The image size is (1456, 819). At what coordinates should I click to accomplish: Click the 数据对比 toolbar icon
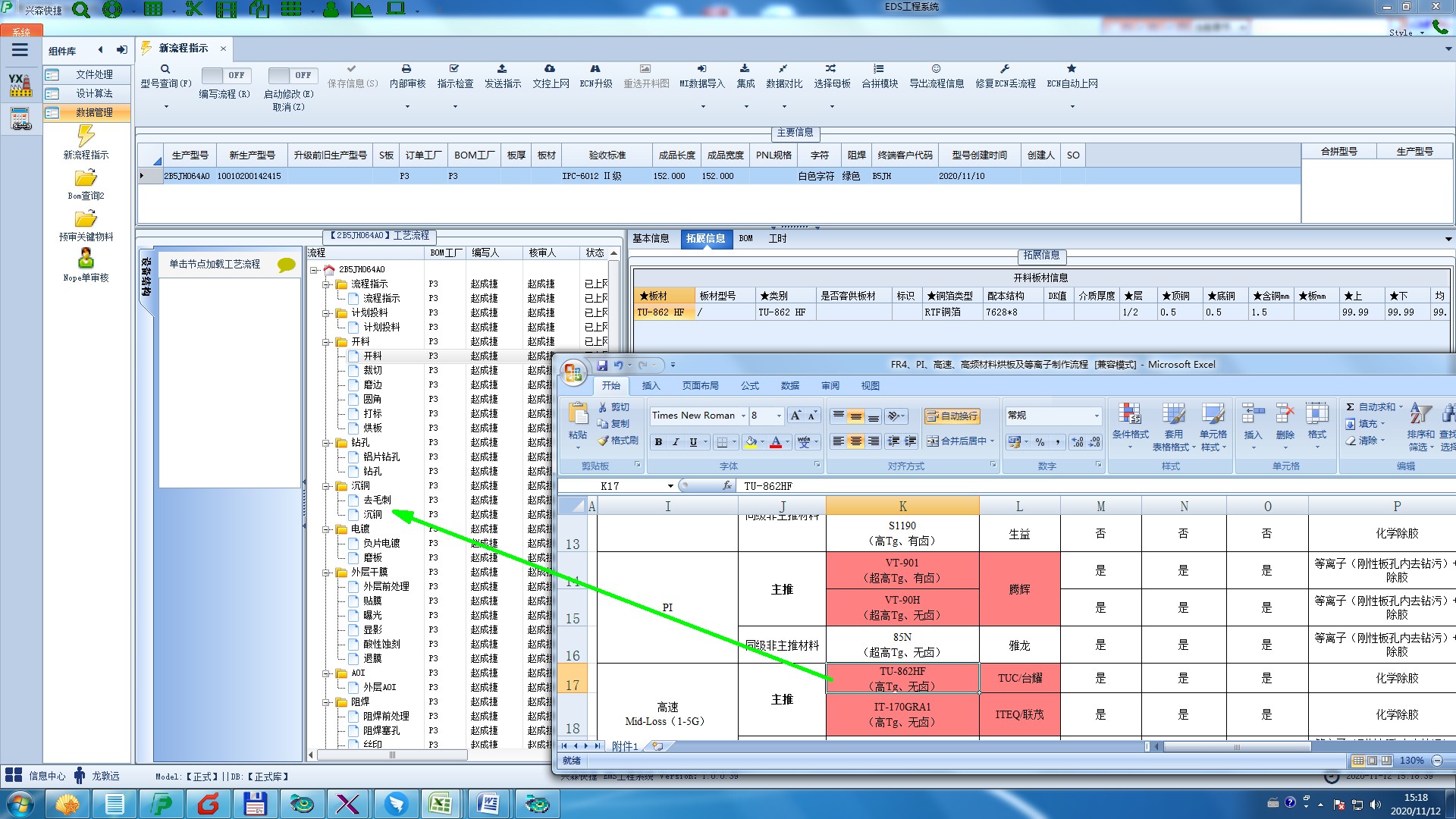(783, 69)
